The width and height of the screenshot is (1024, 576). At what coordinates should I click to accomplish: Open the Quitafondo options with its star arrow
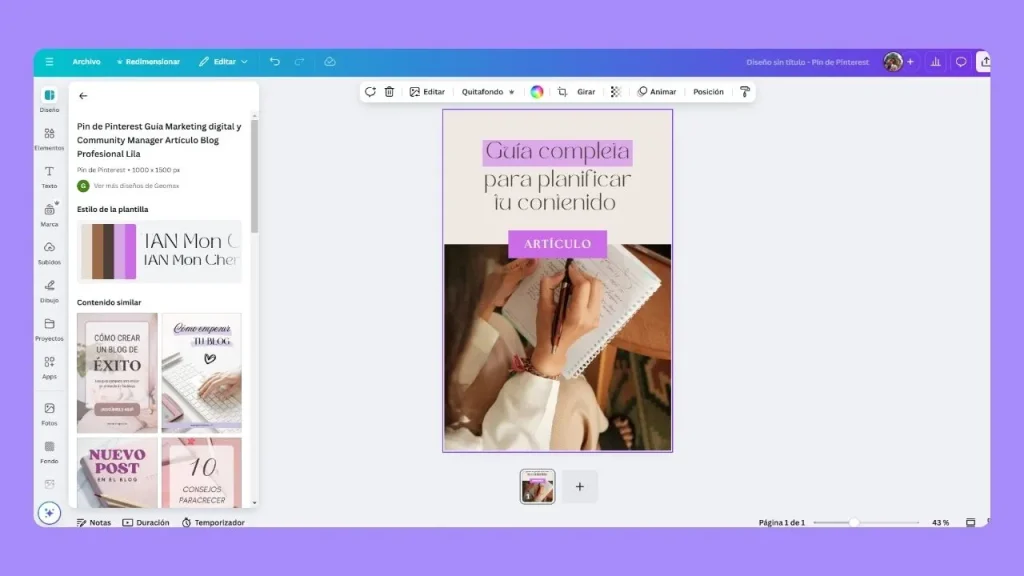coord(512,91)
